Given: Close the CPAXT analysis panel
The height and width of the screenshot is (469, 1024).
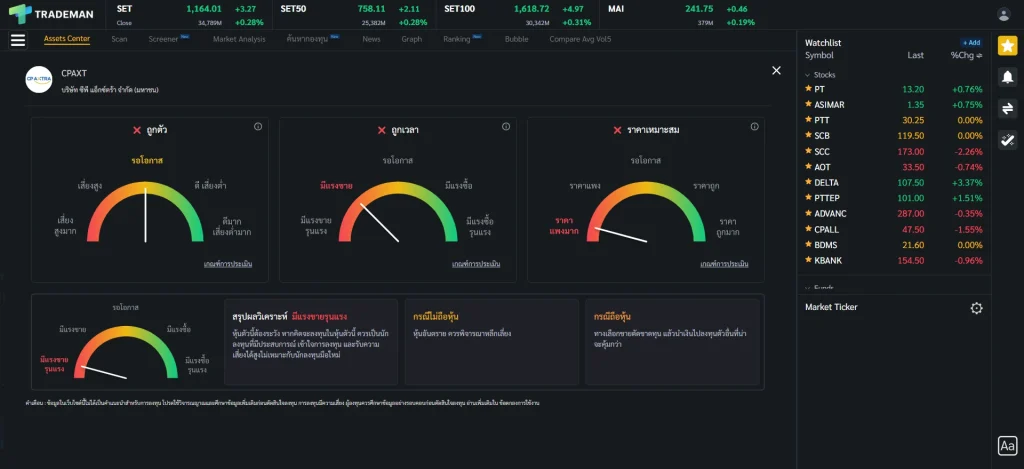Looking at the screenshot, I should (776, 70).
